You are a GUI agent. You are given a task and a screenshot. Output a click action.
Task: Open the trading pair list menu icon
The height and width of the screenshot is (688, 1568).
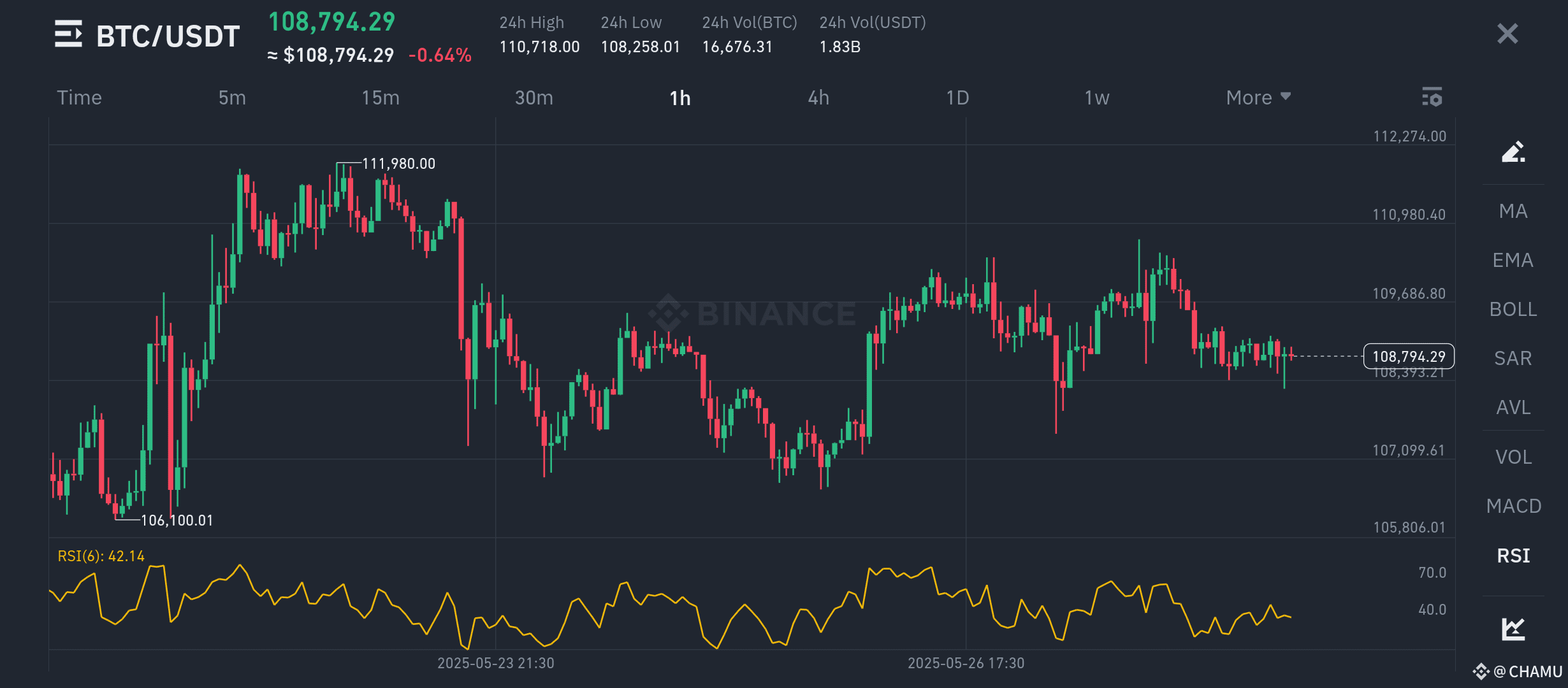[x=68, y=34]
